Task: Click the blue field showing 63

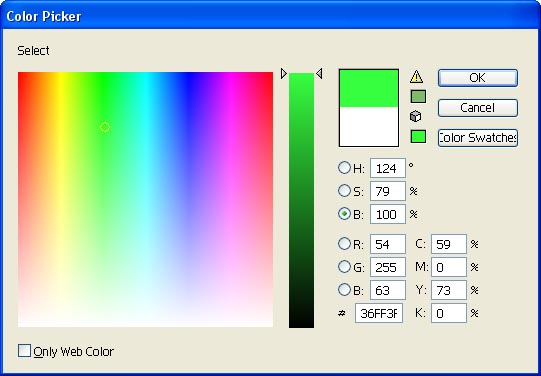Action: (388, 290)
